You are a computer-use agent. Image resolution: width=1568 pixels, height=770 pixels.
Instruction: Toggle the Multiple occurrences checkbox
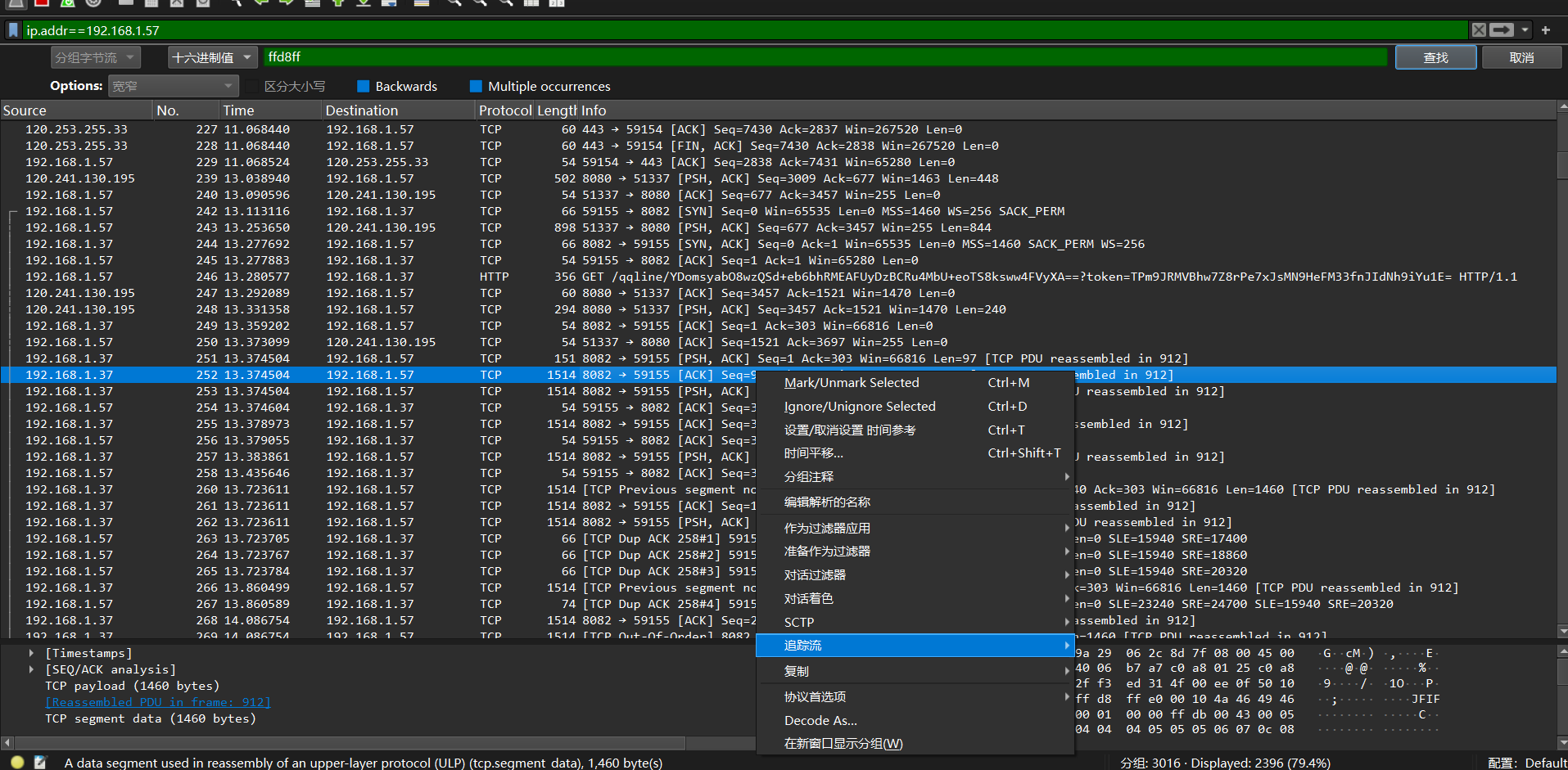(x=476, y=87)
